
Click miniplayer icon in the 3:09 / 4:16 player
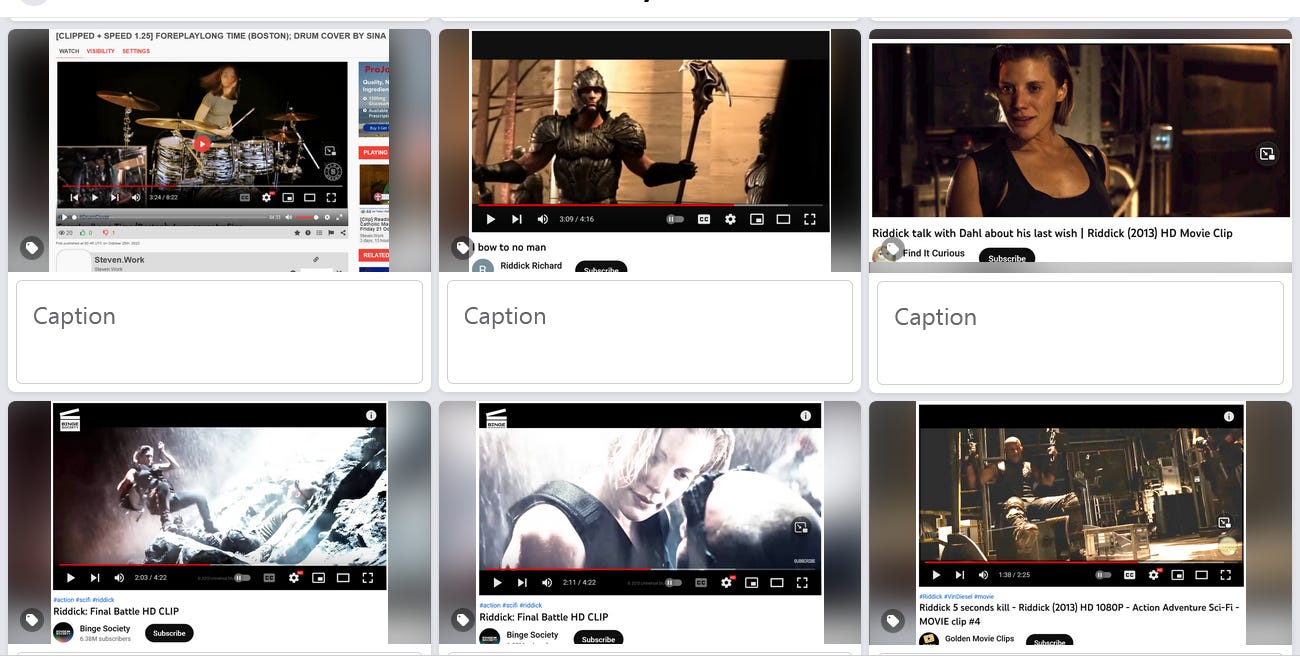(757, 219)
